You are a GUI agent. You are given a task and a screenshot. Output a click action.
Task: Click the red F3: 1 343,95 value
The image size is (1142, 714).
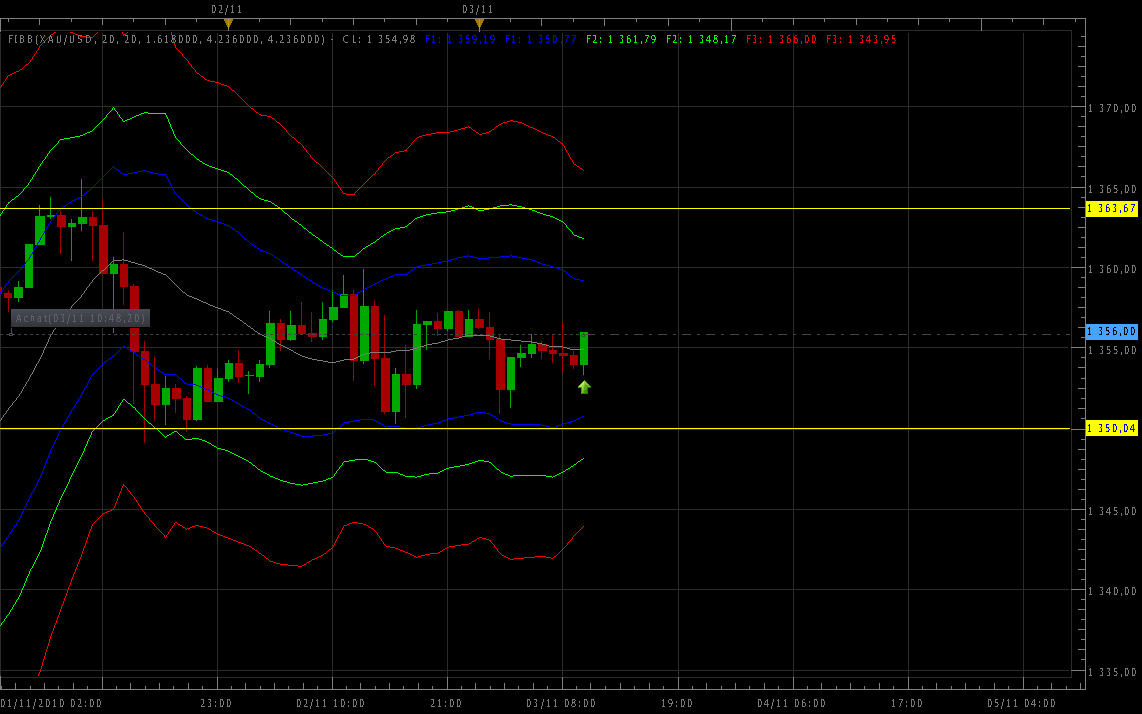pos(861,39)
